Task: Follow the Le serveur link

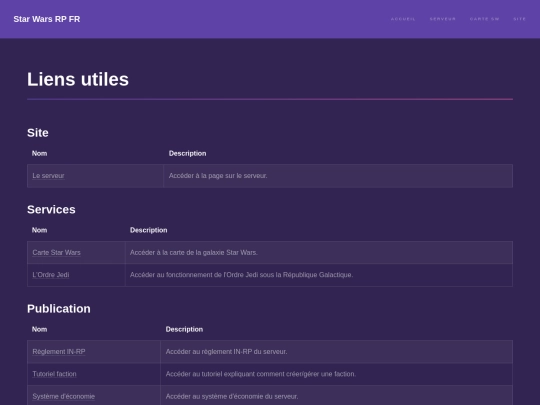Action: coord(48,176)
